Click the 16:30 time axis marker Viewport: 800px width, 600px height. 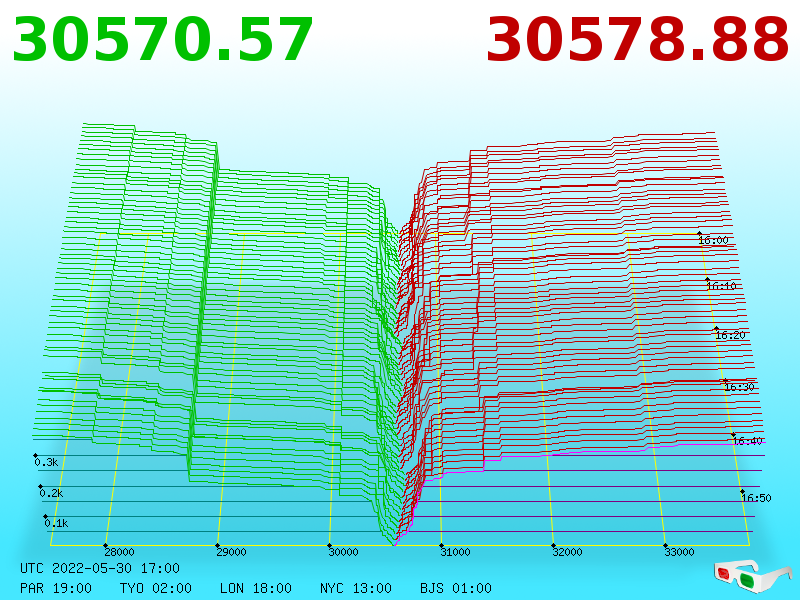(x=739, y=387)
